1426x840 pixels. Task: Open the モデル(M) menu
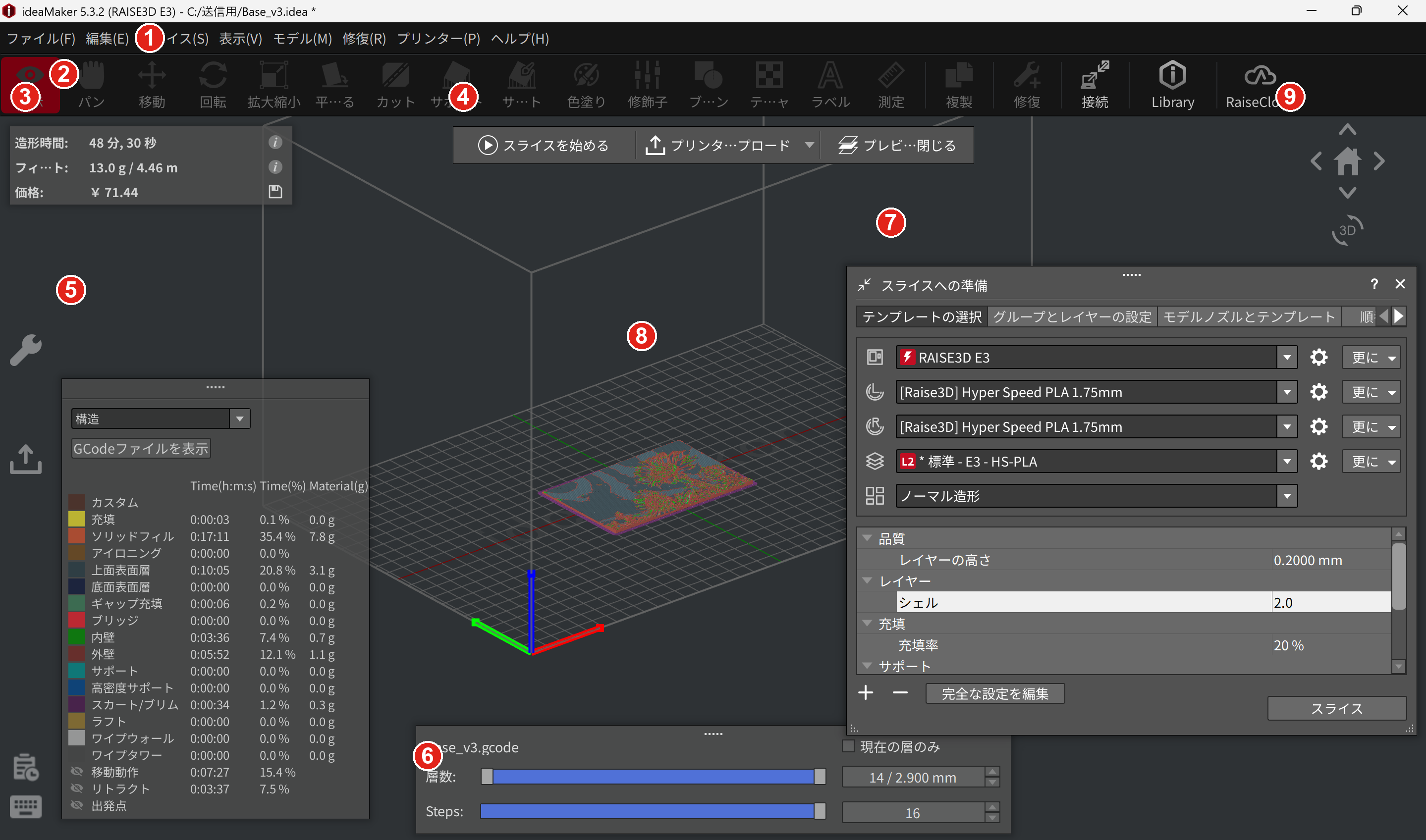(302, 39)
